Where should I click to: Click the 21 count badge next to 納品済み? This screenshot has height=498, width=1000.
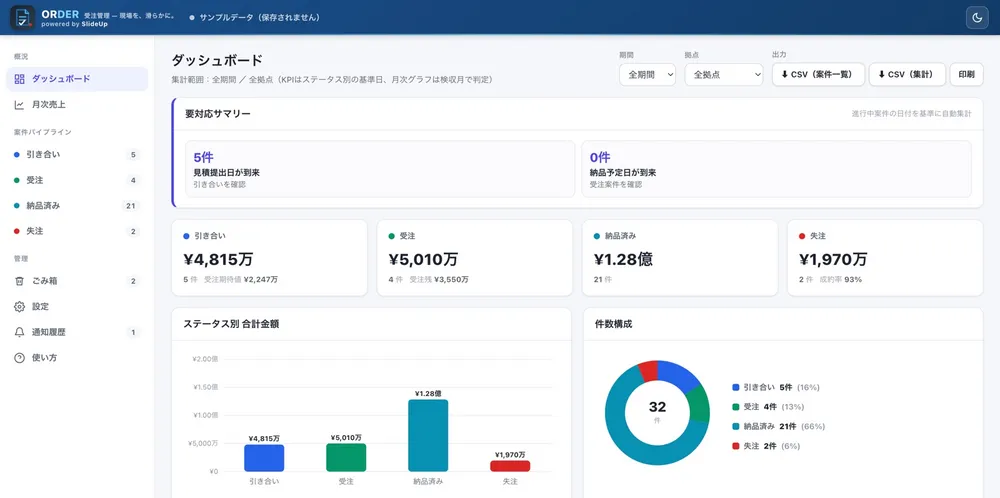pyautogui.click(x=131, y=206)
